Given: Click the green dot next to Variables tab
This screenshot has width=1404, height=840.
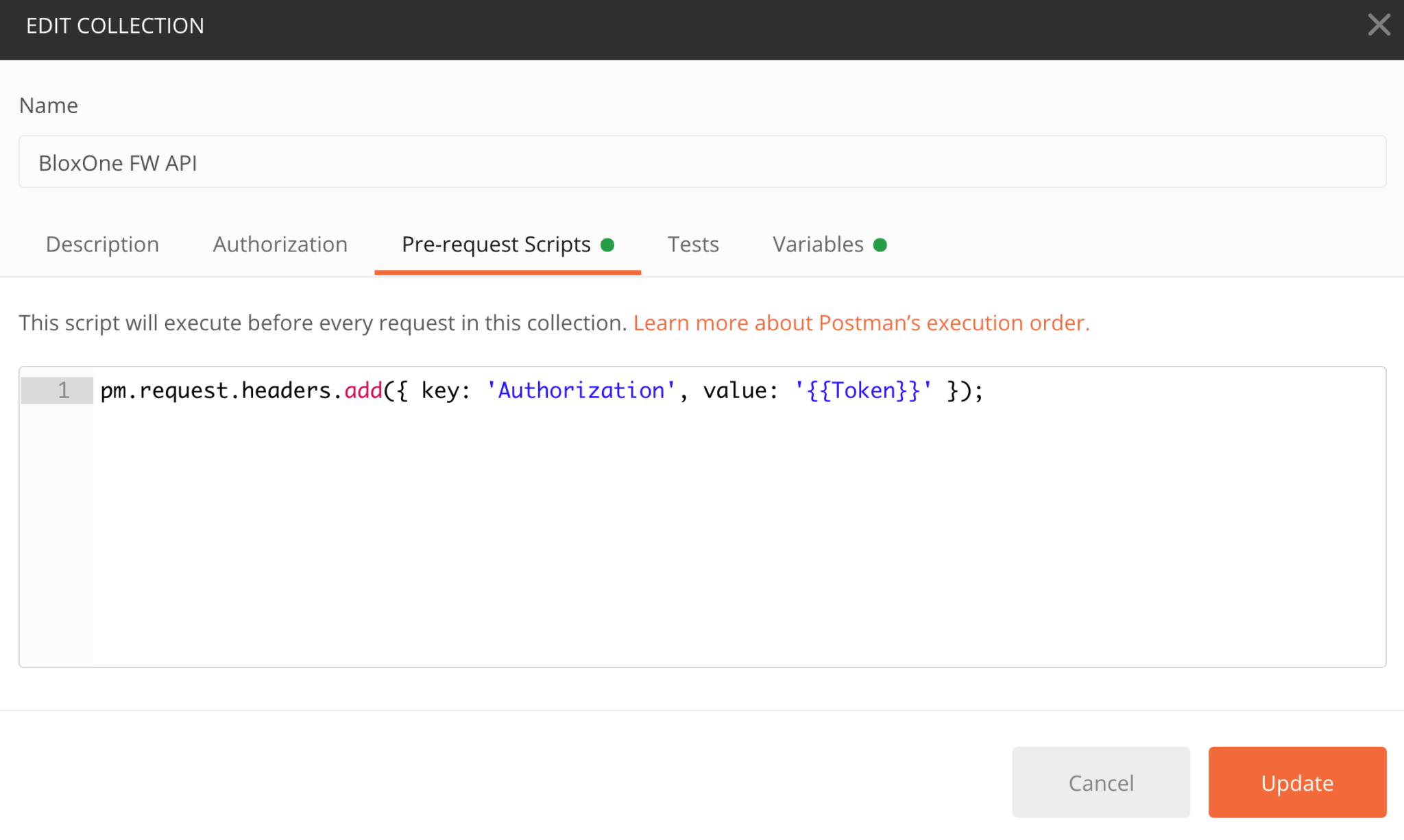Looking at the screenshot, I should [x=881, y=244].
